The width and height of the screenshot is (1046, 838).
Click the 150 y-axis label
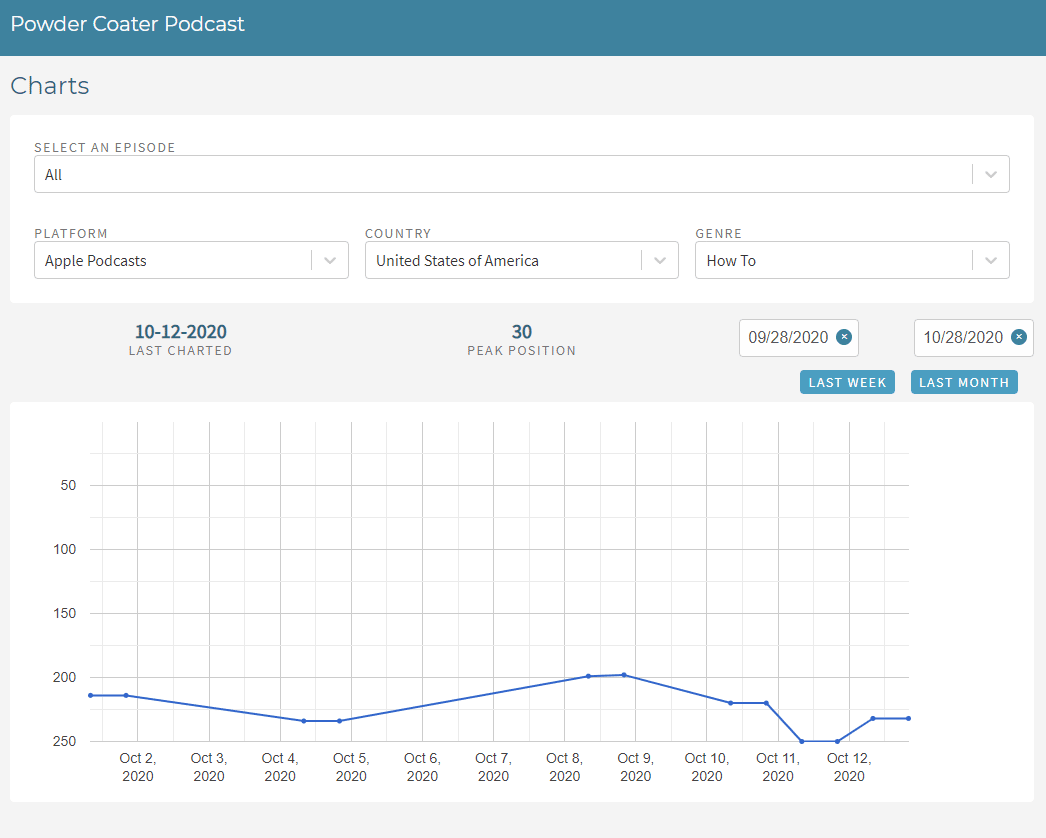[65, 613]
